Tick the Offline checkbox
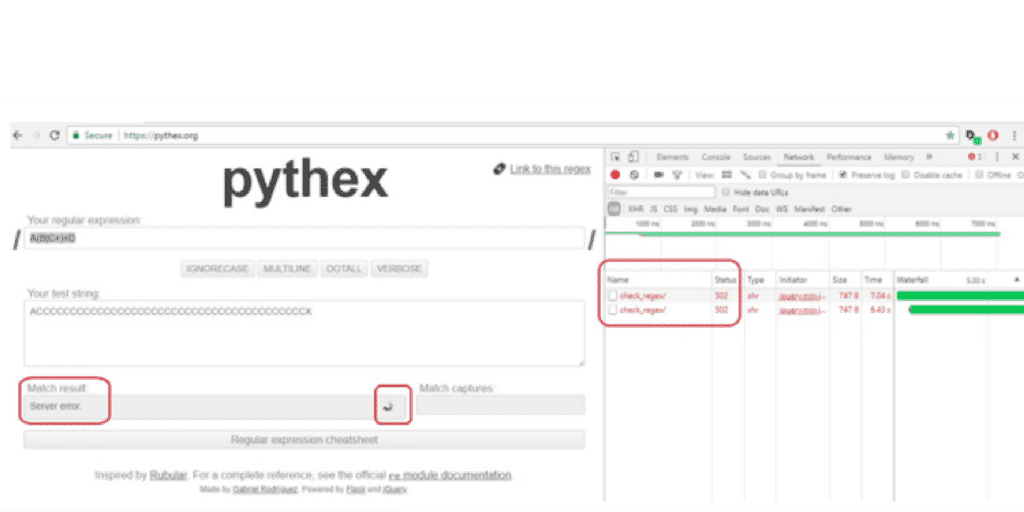This screenshot has height=512, width=1024. click(x=979, y=175)
